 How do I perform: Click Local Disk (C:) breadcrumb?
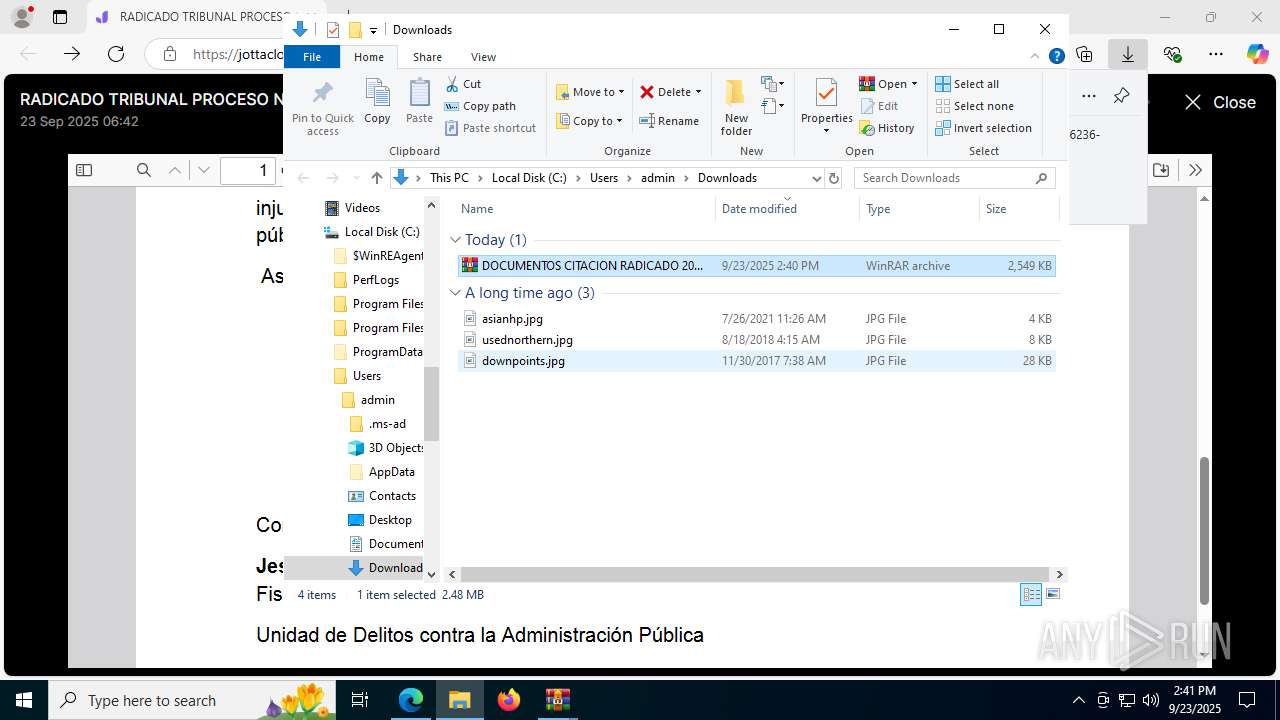[529, 178]
